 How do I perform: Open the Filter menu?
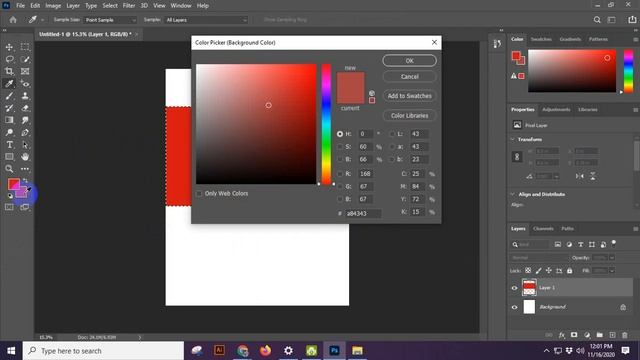point(129,6)
